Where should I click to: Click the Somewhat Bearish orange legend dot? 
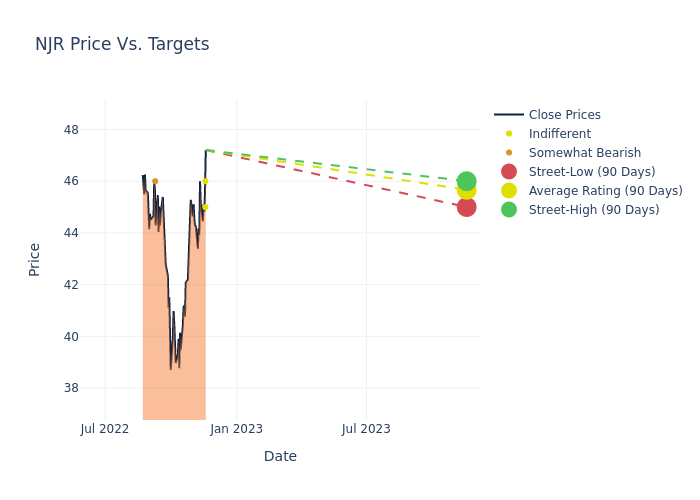[x=509, y=153]
